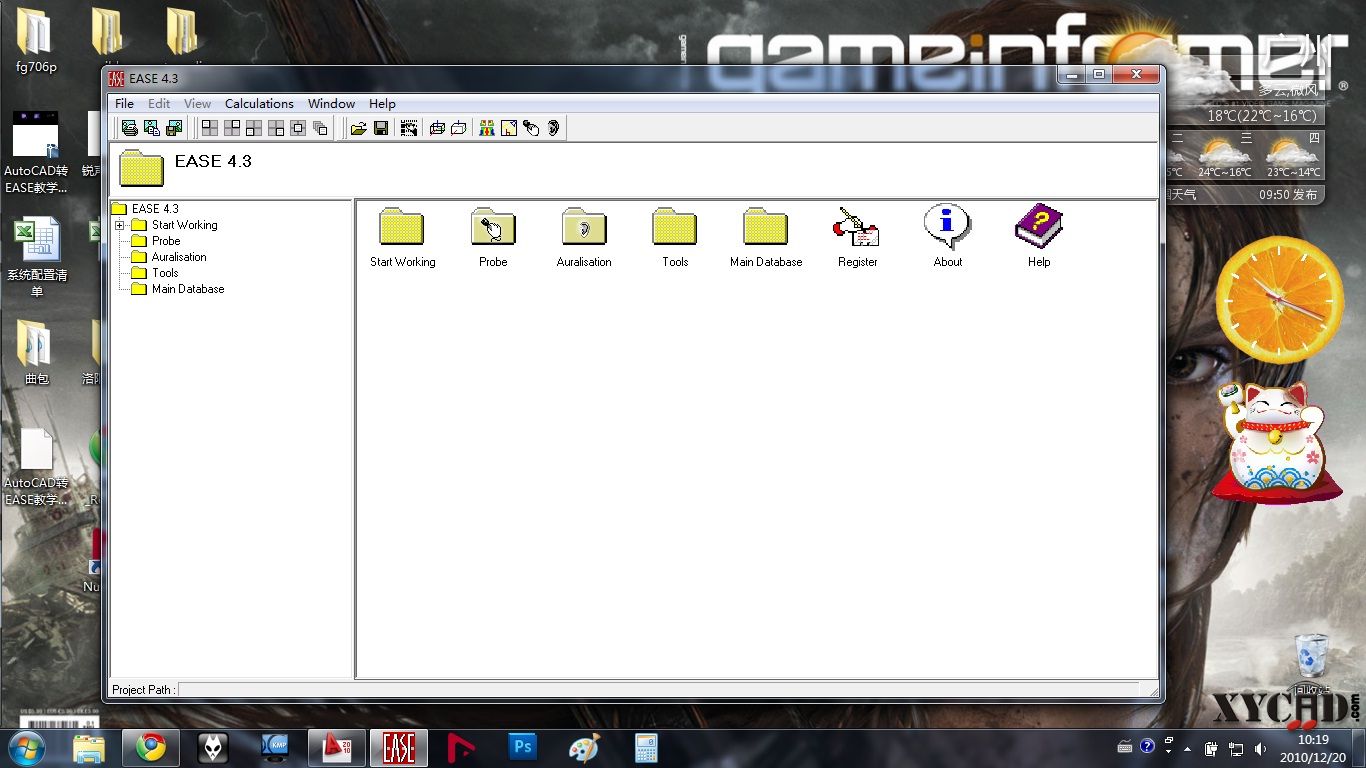Select Tools in the tree
This screenshot has height=768, width=1366.
pyautogui.click(x=165, y=273)
